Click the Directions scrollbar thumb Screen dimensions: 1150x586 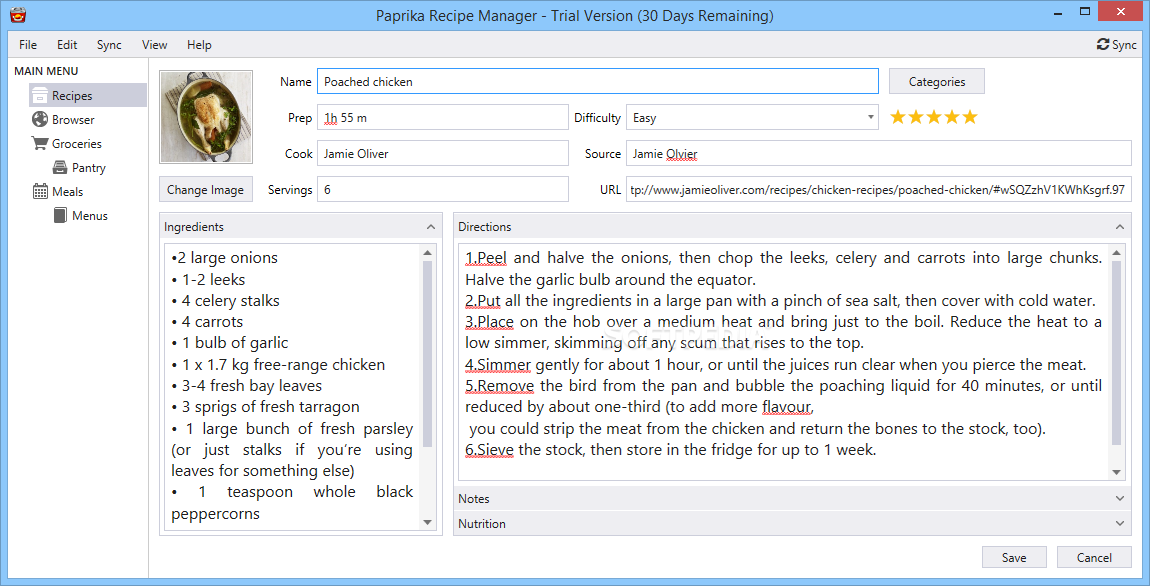point(1116,353)
